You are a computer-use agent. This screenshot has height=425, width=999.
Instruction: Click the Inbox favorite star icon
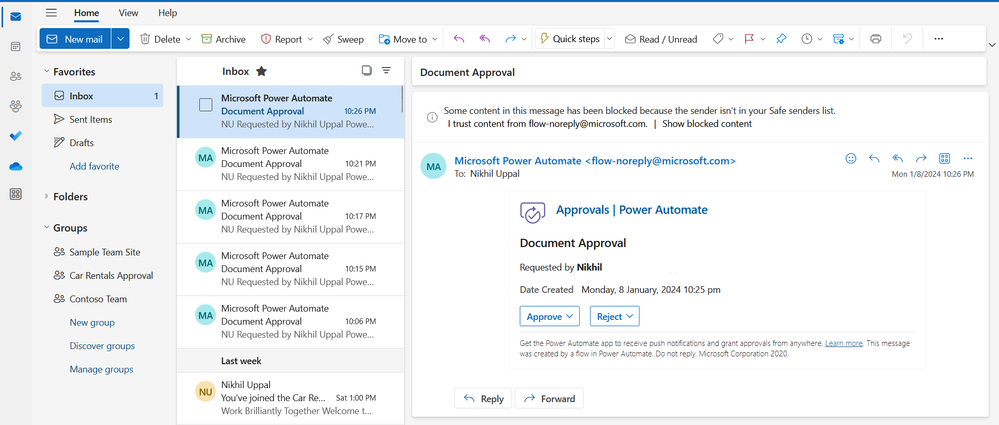261,71
